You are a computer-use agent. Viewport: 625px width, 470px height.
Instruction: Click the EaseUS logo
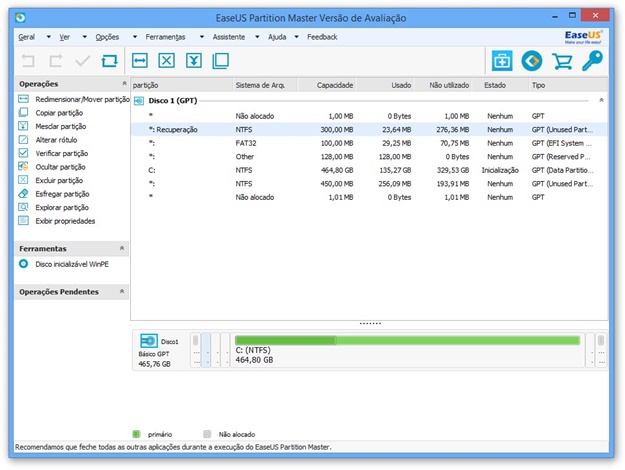pyautogui.click(x=583, y=37)
